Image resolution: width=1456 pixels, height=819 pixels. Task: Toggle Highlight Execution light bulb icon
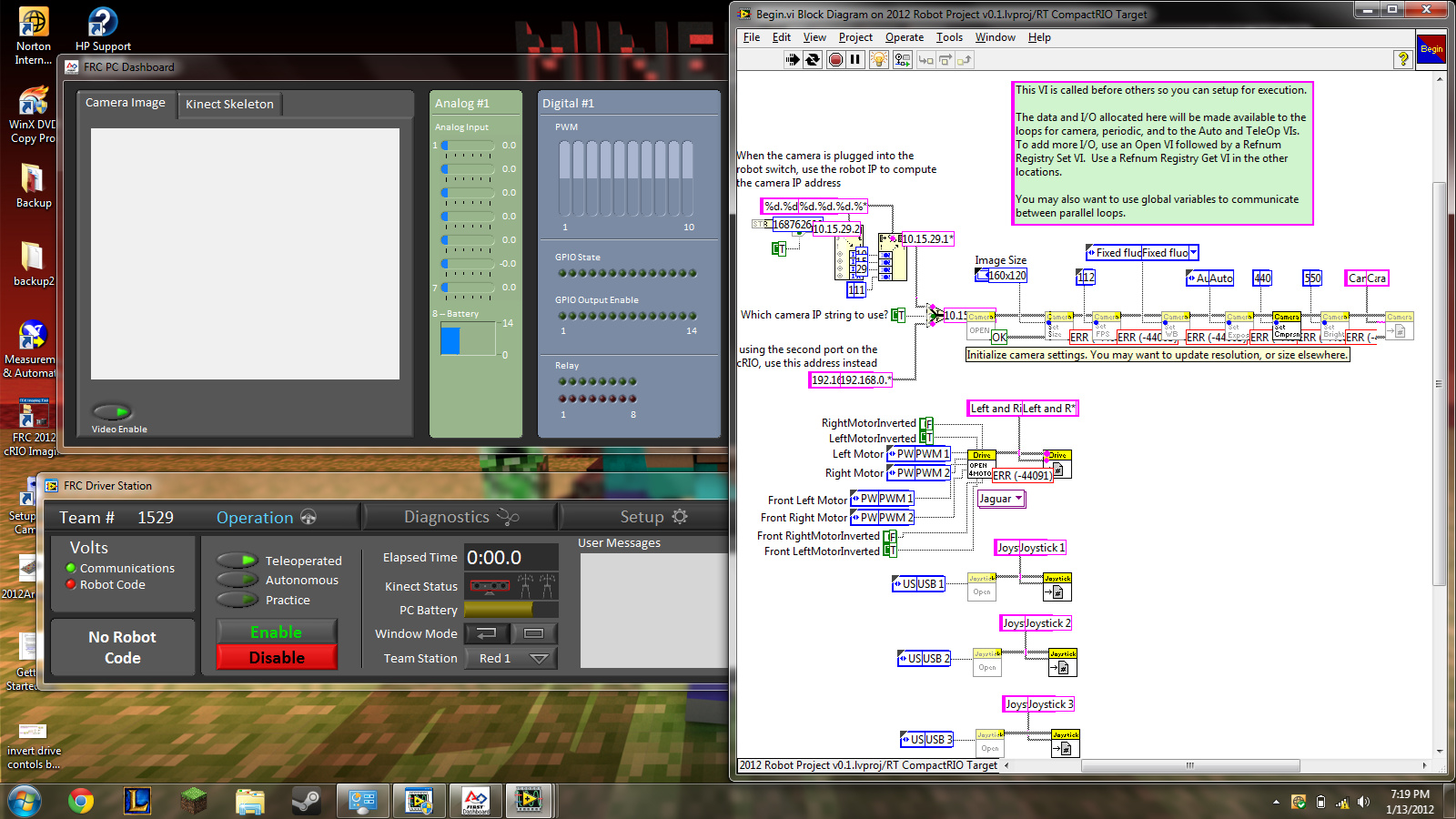[x=879, y=60]
